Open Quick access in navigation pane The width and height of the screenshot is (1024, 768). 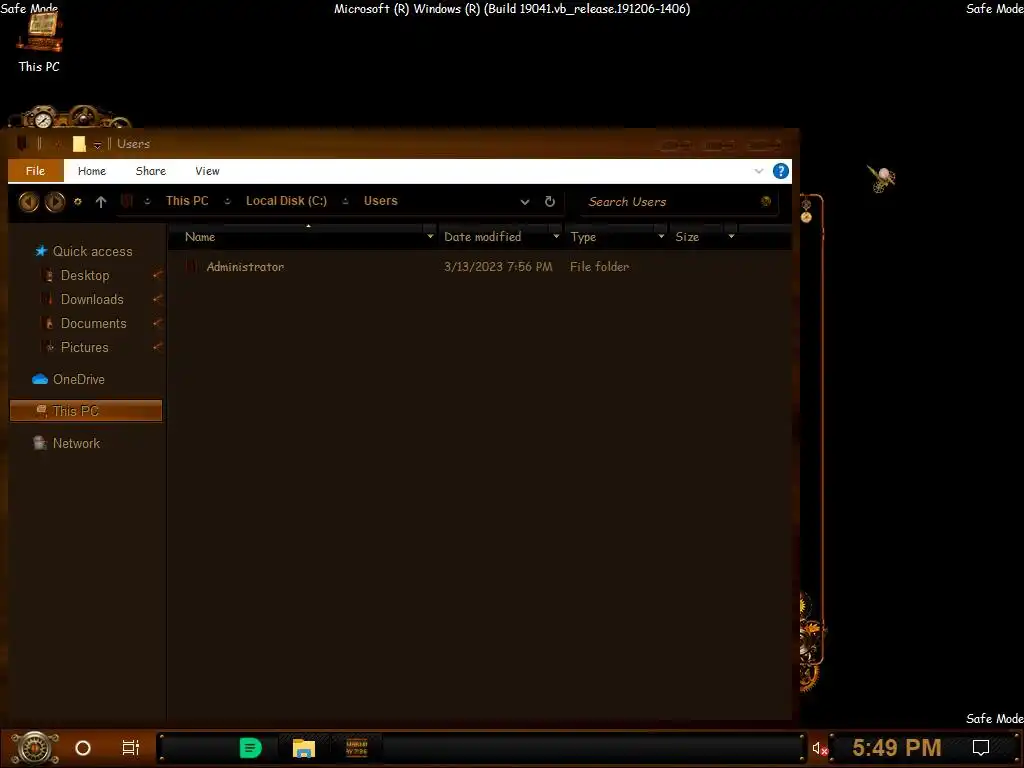(92, 251)
